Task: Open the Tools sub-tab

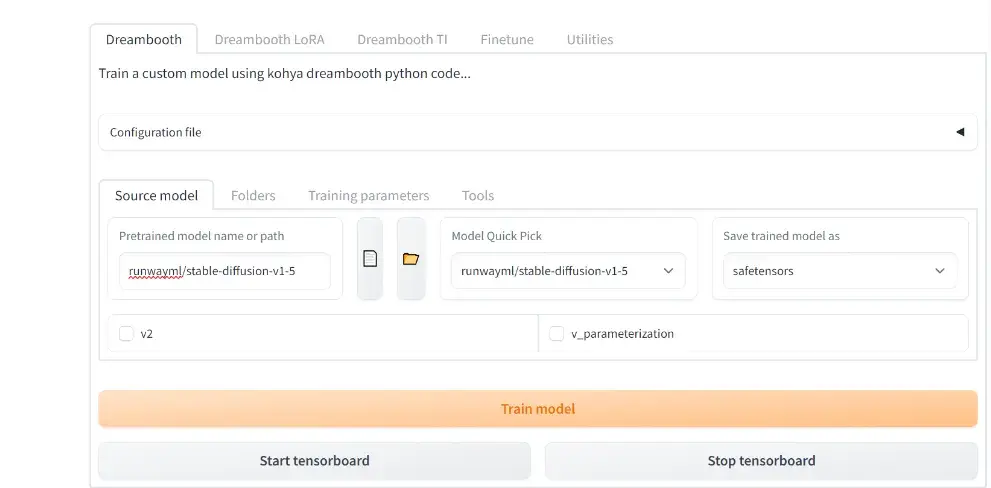Action: click(478, 196)
